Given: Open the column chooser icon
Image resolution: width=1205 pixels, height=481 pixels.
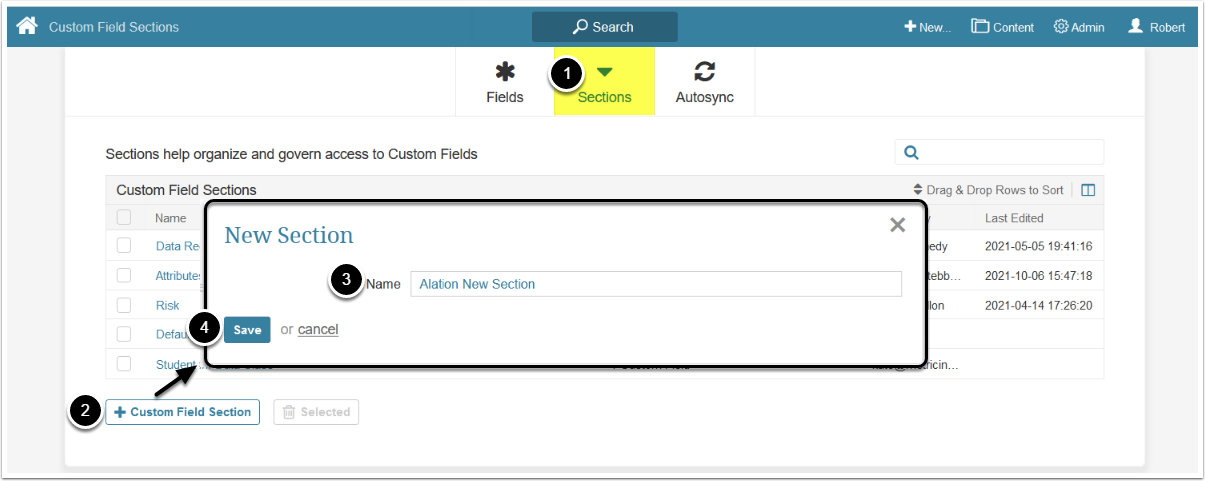Looking at the screenshot, I should click(1089, 190).
